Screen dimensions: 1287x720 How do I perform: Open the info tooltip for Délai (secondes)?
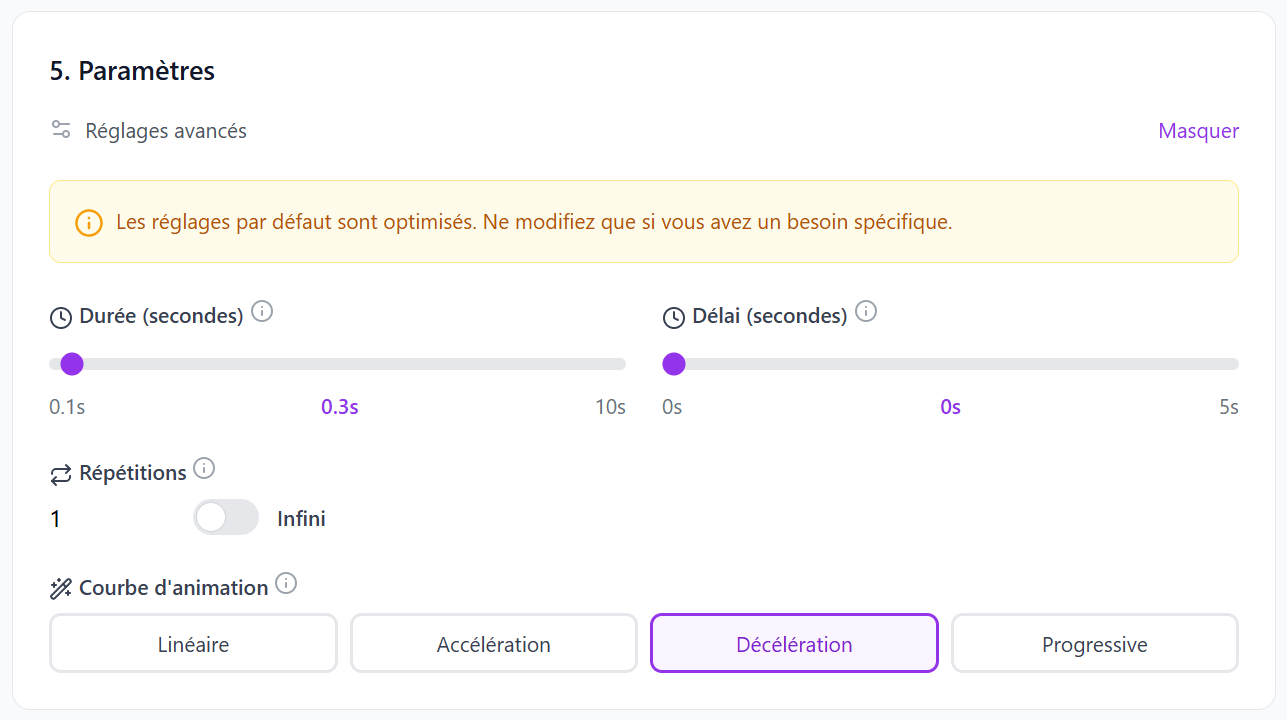click(866, 311)
